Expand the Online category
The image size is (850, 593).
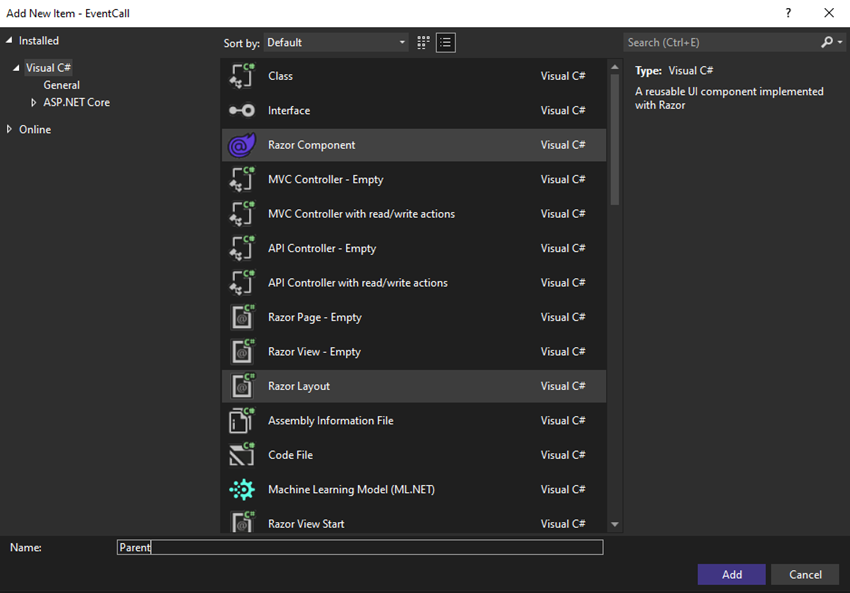coord(10,129)
